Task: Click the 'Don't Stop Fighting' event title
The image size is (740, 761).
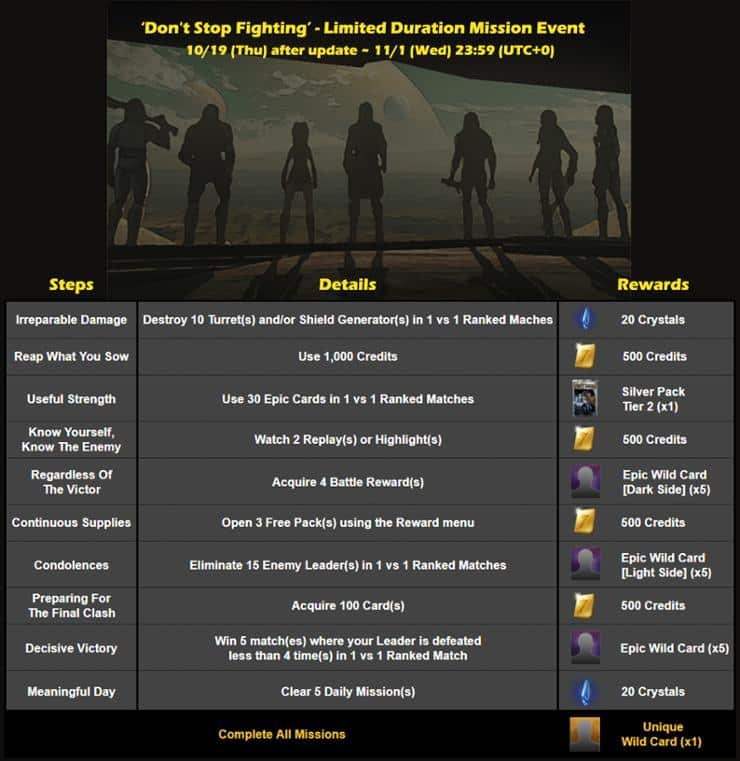Action: (363, 28)
